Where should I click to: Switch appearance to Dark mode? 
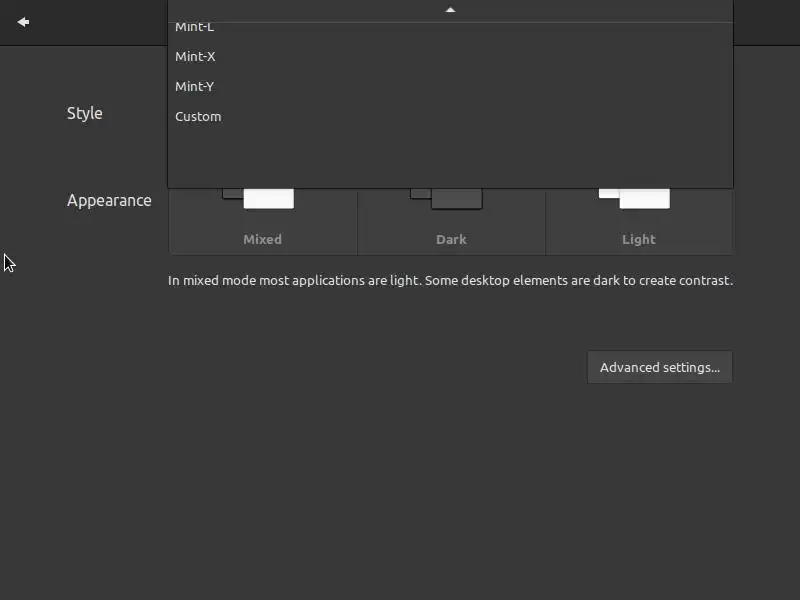tap(452, 221)
